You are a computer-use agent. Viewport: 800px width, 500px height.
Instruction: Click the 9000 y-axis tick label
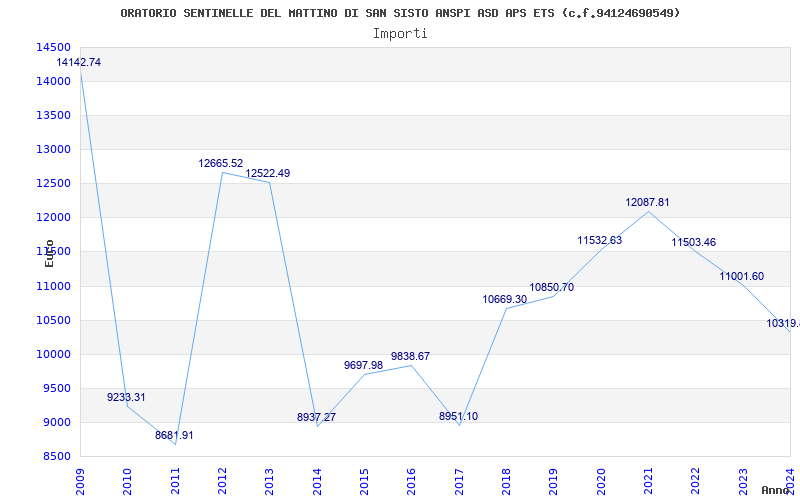click(x=56, y=422)
